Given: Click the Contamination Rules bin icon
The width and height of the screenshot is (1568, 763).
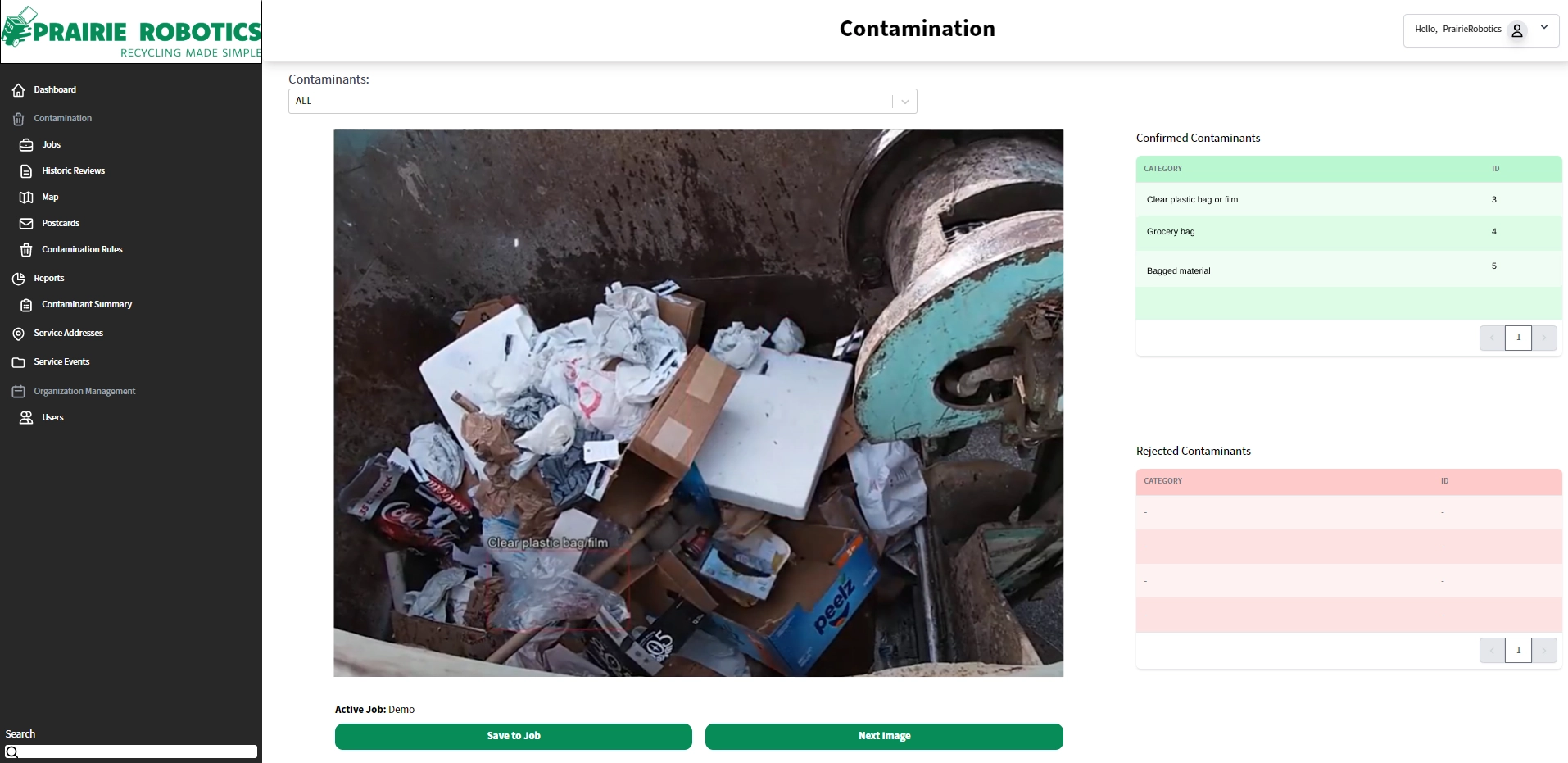Looking at the screenshot, I should pos(26,250).
